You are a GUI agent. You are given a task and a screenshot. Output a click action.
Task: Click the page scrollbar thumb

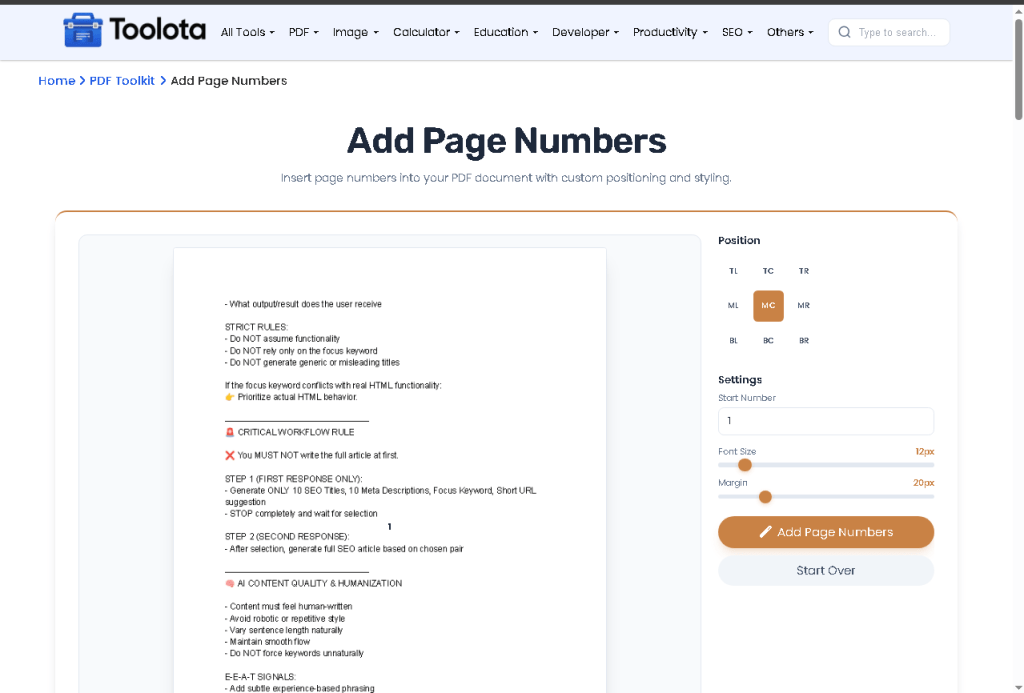(1018, 69)
